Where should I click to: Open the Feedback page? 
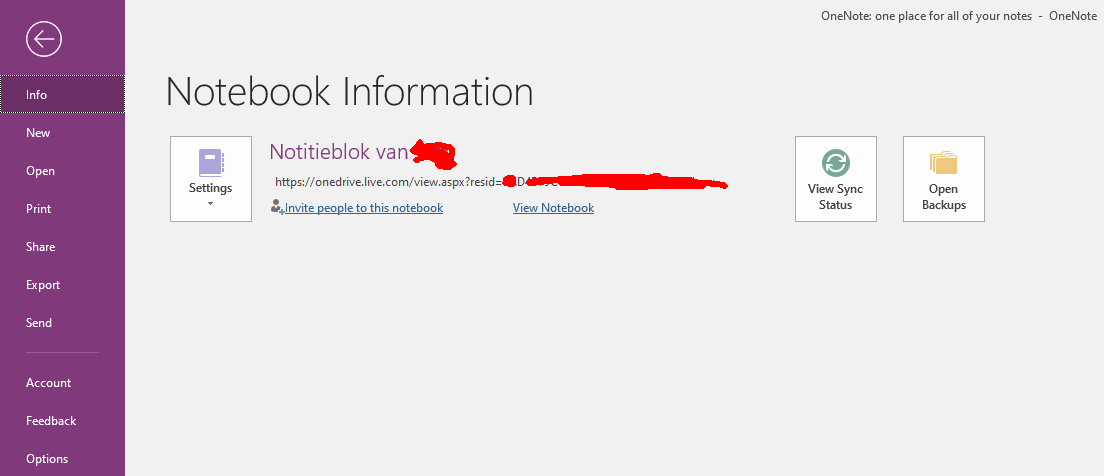pos(63,420)
